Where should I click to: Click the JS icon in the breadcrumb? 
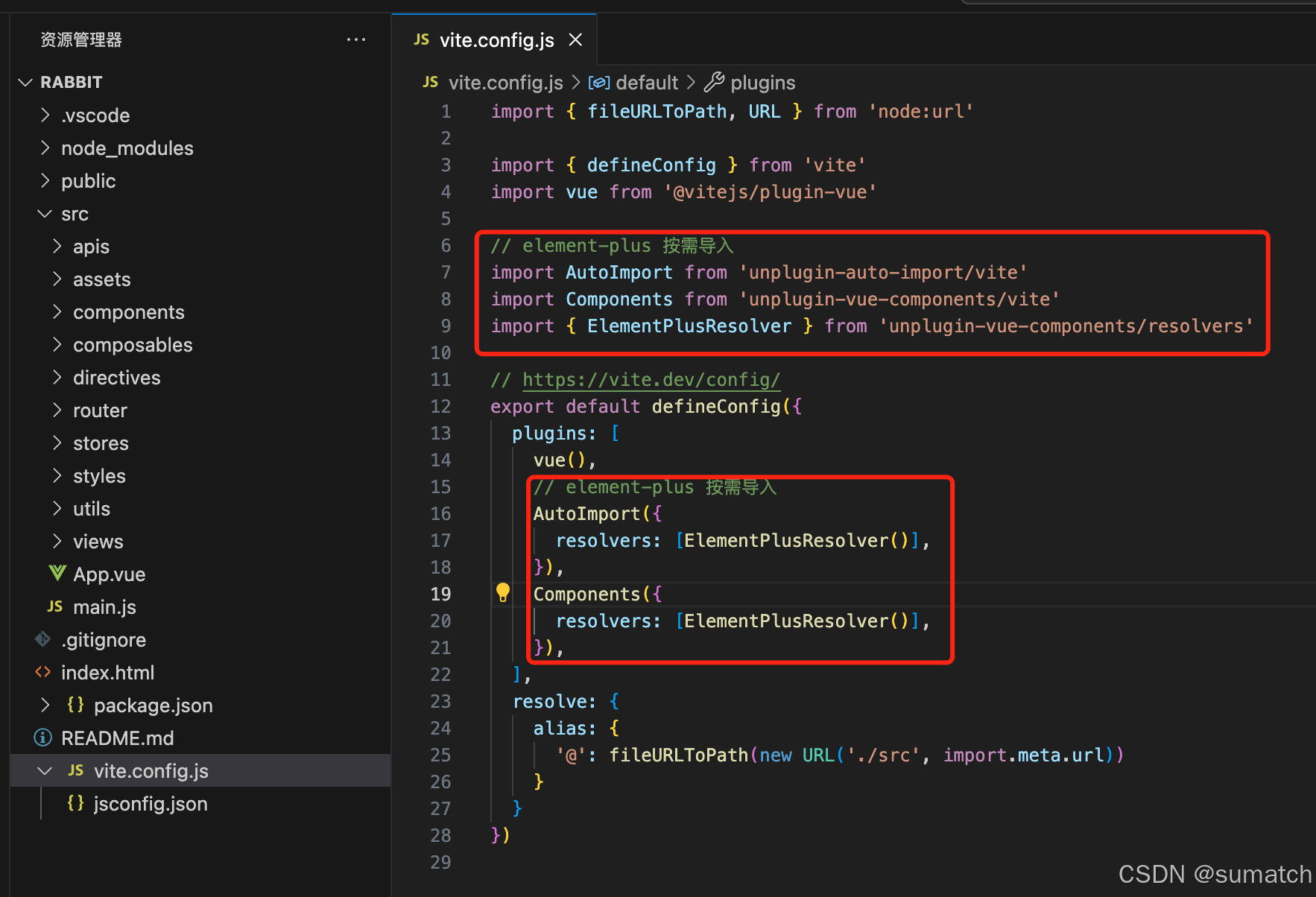pos(431,82)
